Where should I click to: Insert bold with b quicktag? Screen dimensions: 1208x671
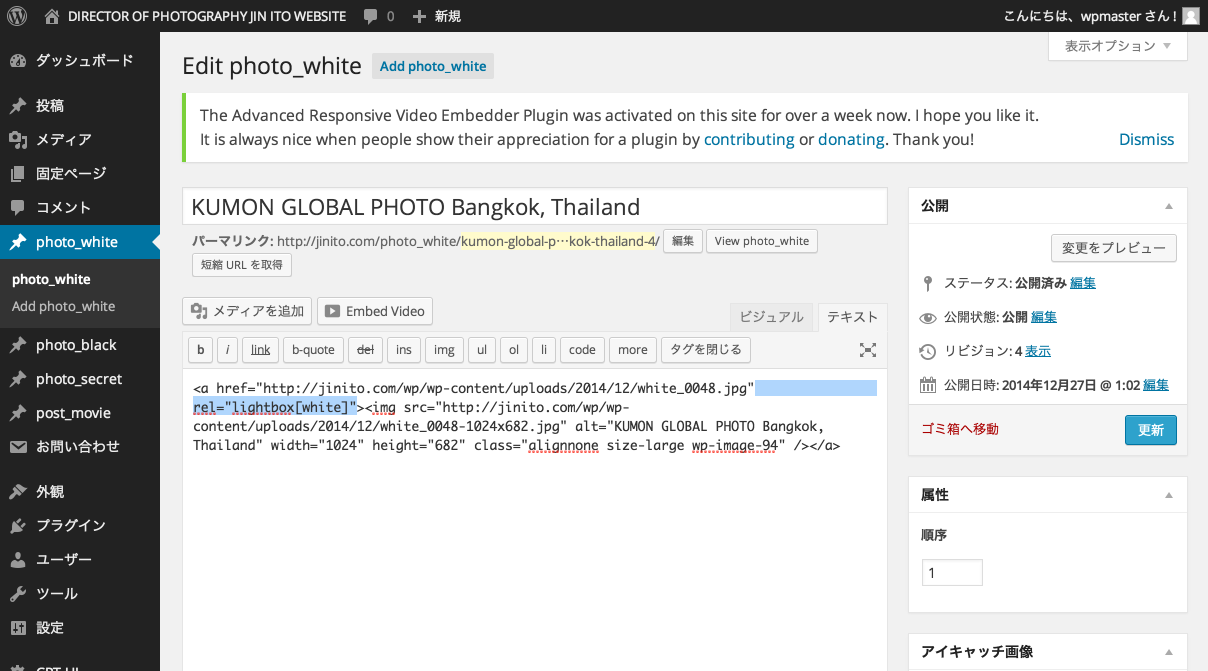tap(201, 350)
